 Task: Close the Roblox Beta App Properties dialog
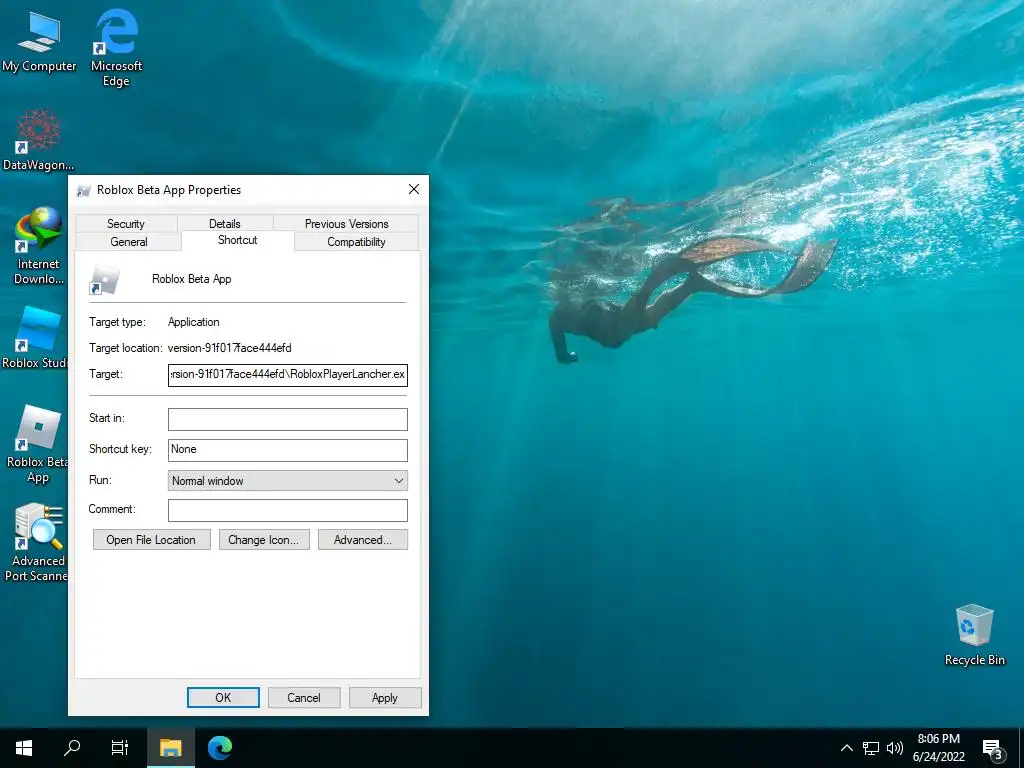coord(413,189)
